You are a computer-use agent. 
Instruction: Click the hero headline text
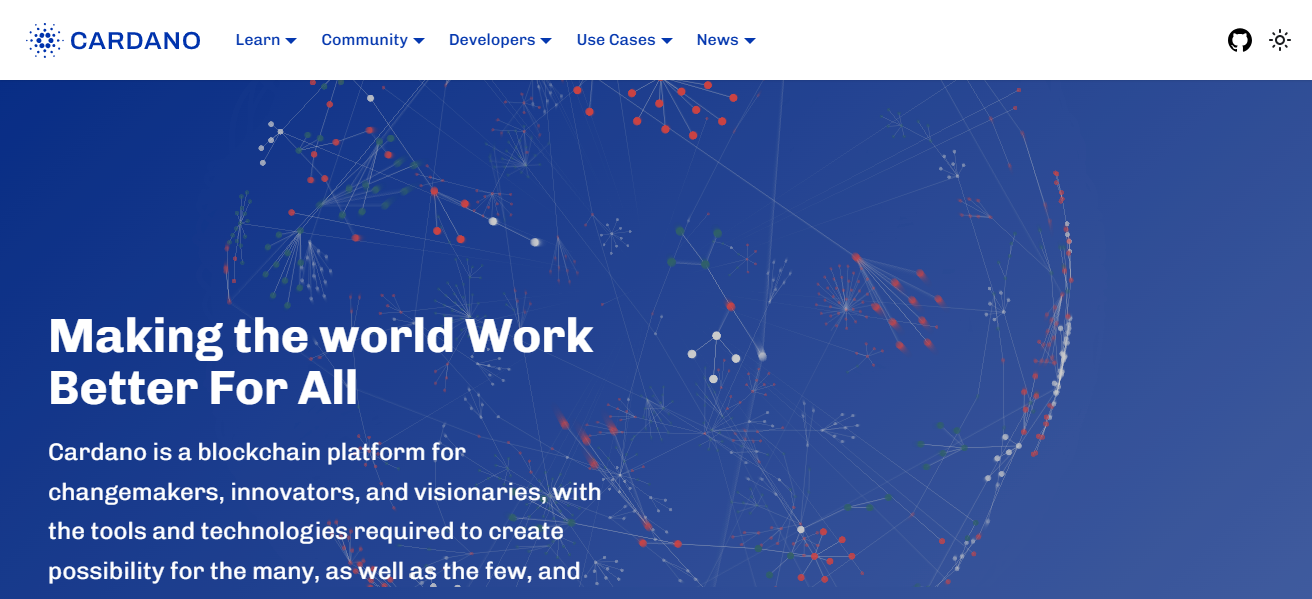point(320,360)
